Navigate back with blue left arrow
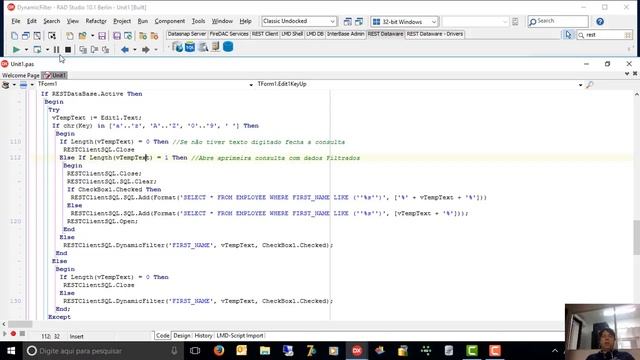The image size is (640, 360). pos(125,50)
